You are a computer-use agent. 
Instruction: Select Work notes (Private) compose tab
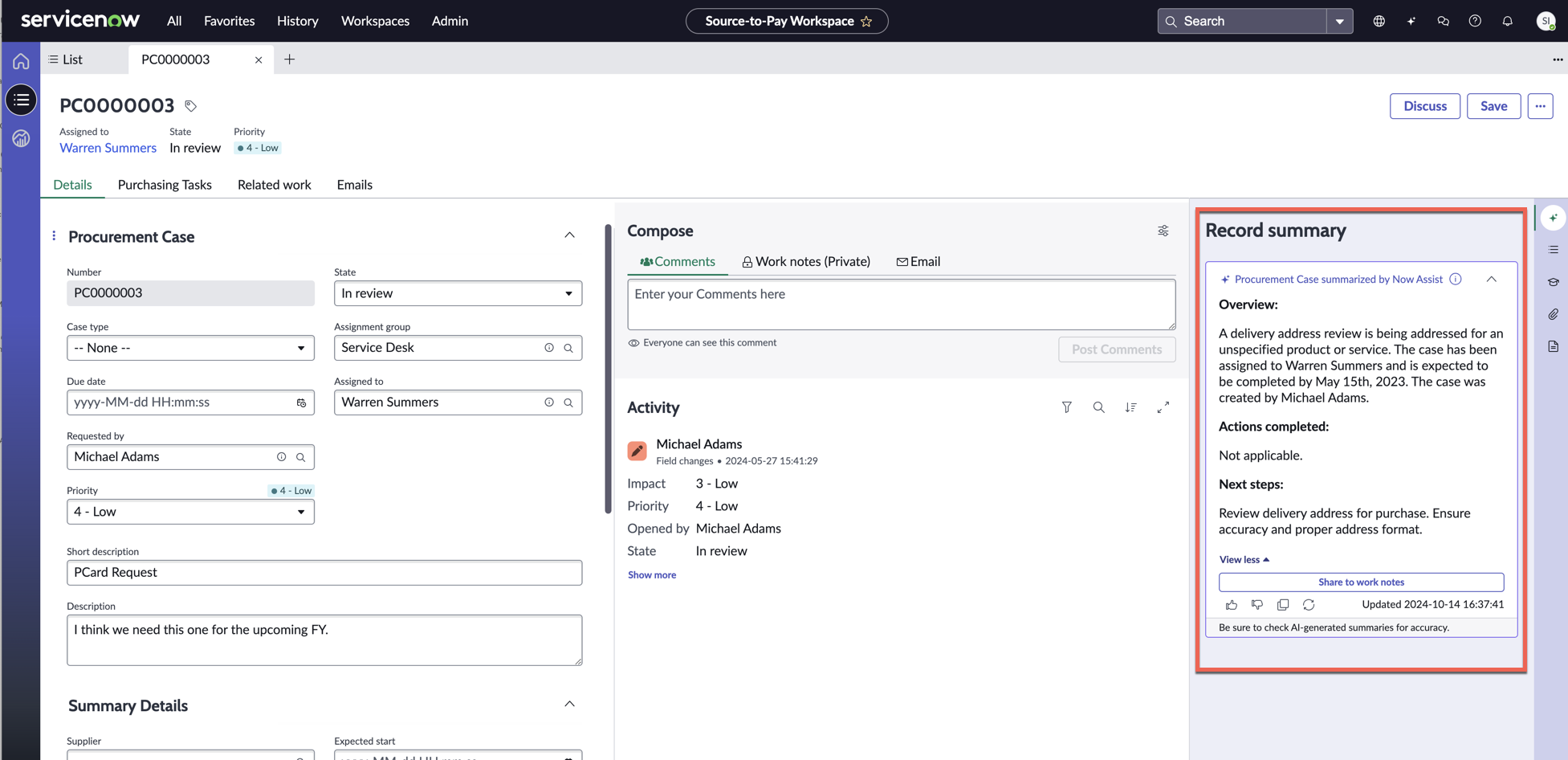805,262
